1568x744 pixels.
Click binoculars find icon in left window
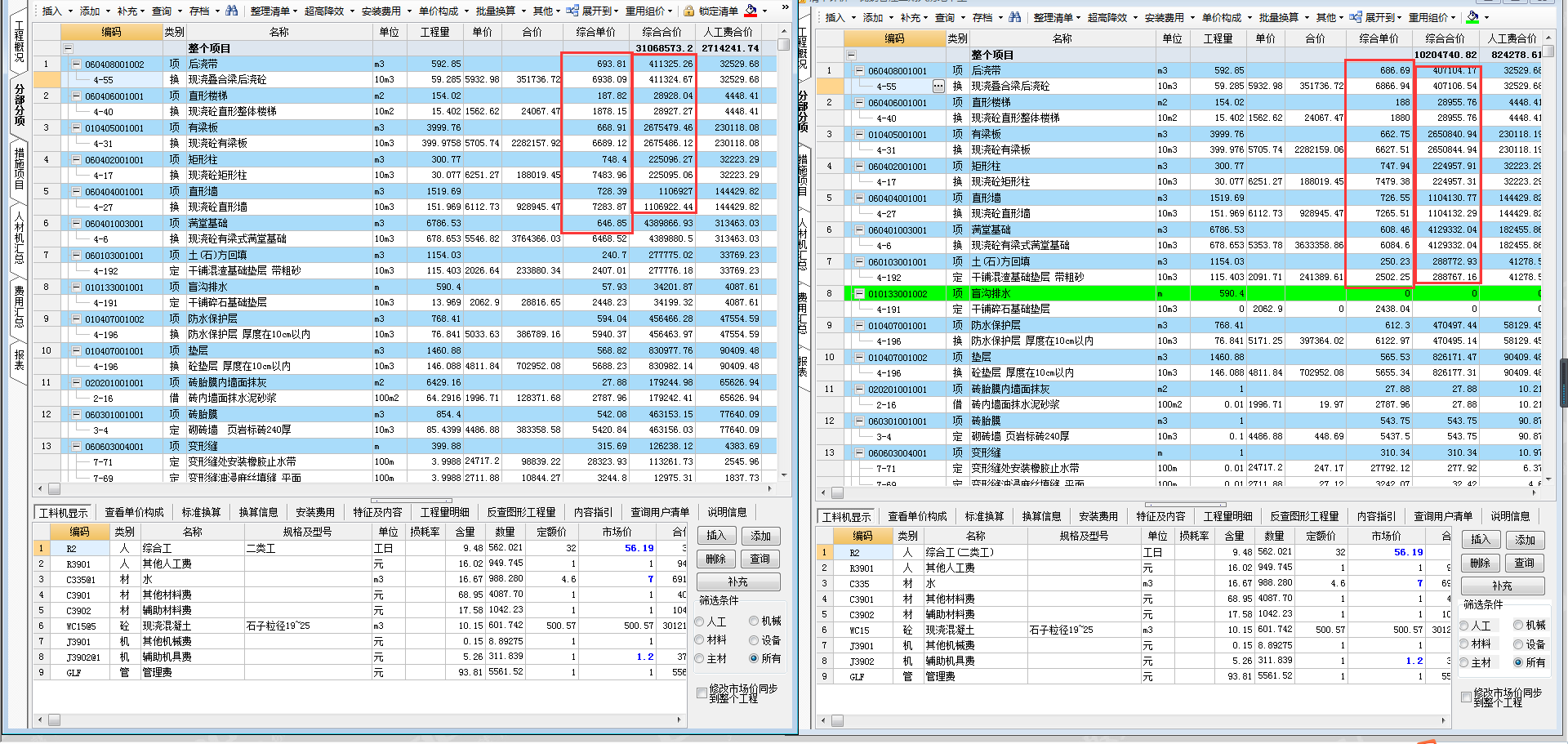click(x=232, y=11)
